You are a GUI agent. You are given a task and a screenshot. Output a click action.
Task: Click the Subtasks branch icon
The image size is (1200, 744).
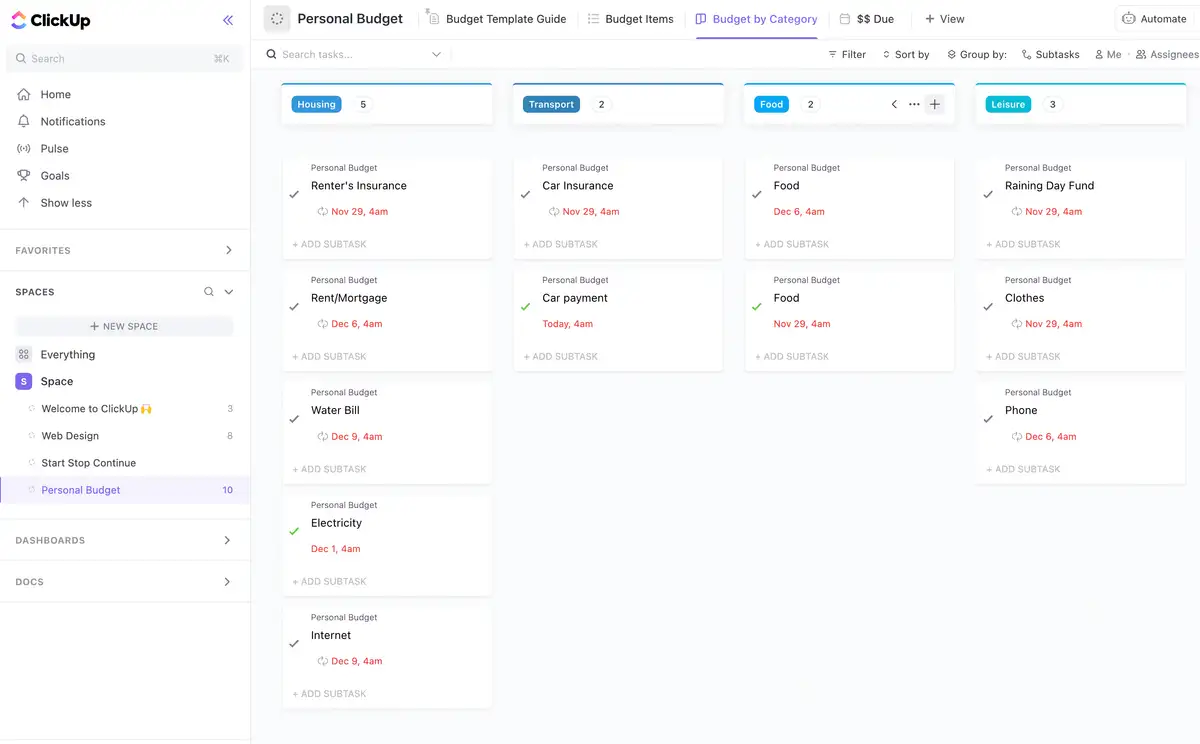pyautogui.click(x=1027, y=54)
